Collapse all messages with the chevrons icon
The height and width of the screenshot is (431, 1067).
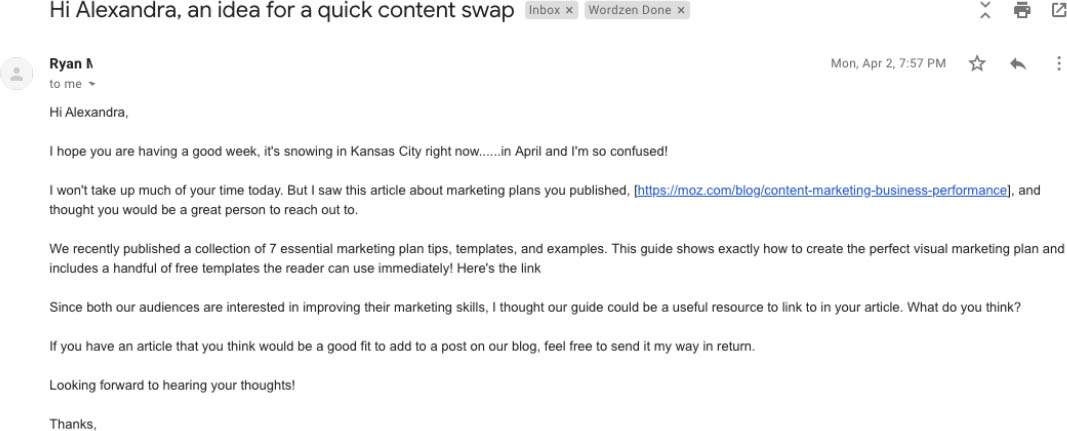[x=985, y=10]
